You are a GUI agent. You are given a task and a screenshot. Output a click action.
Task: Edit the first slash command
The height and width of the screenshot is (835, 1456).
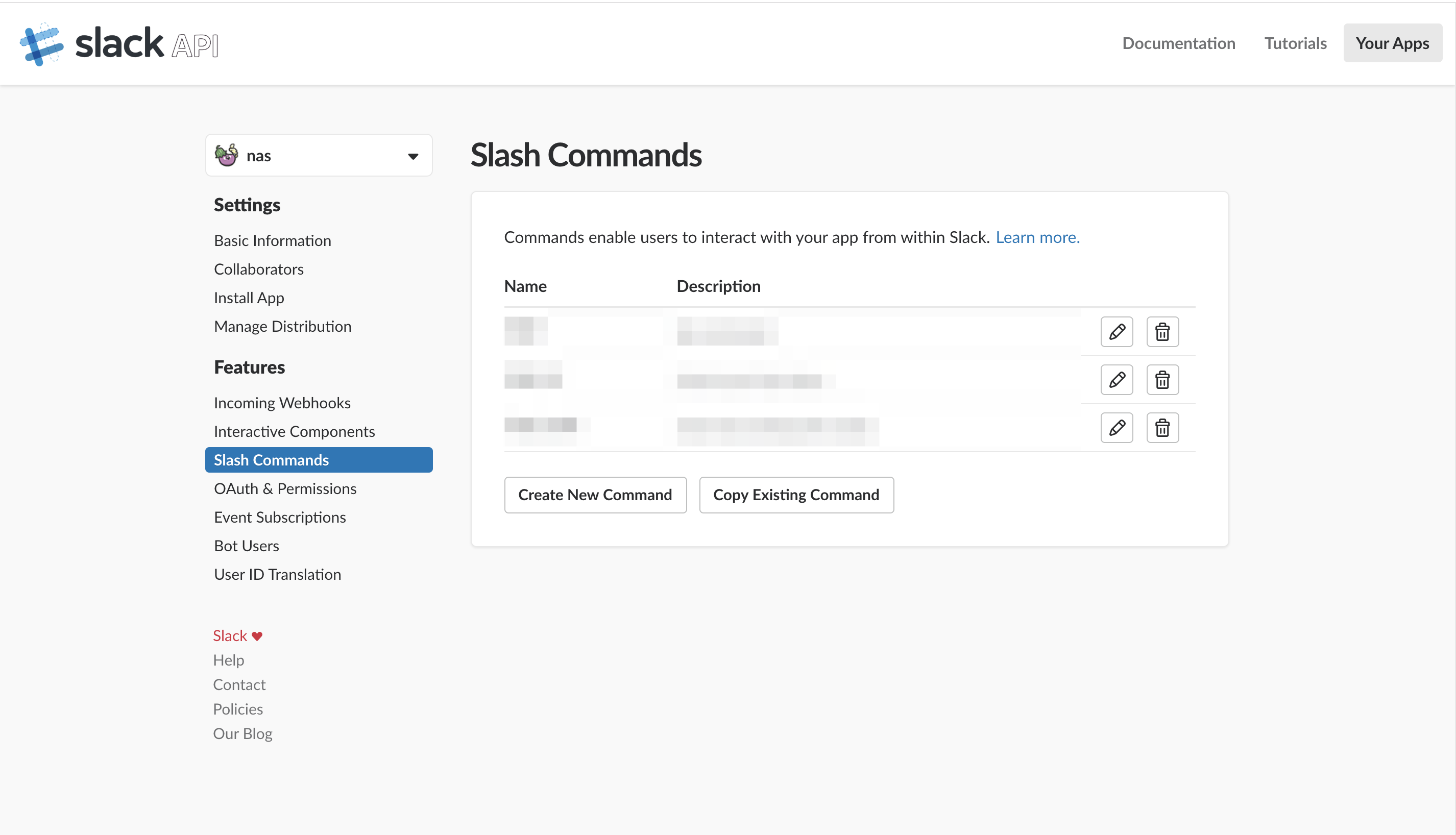pos(1117,331)
